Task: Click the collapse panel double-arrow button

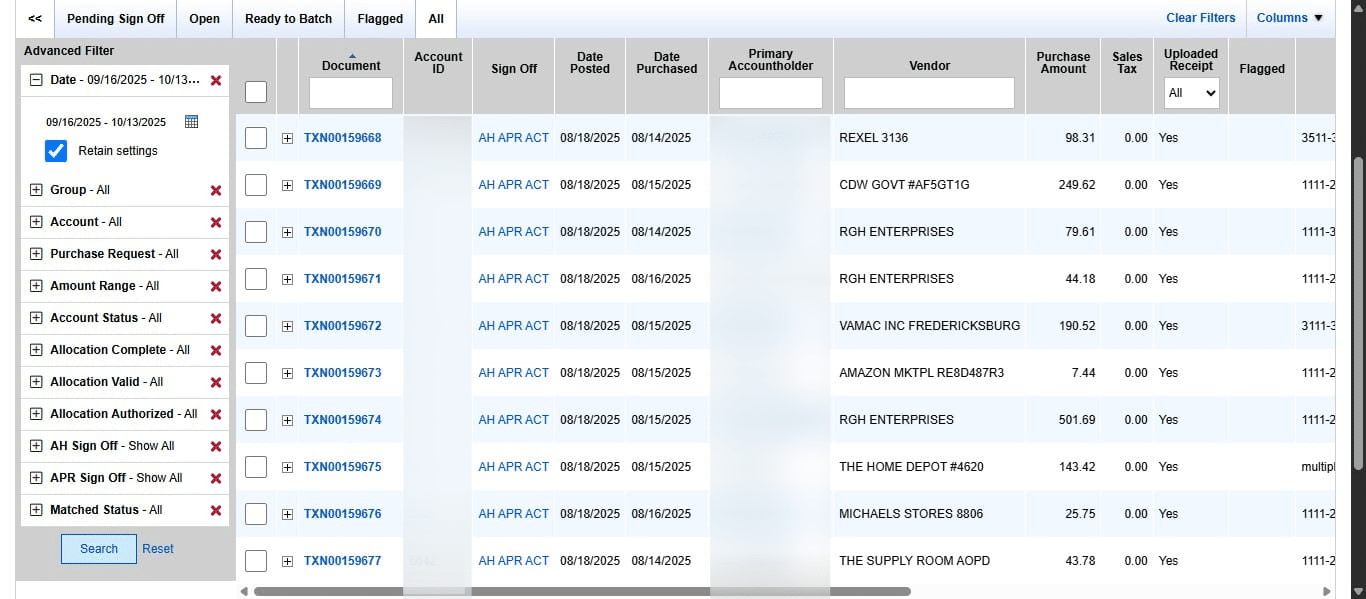Action: [35, 19]
